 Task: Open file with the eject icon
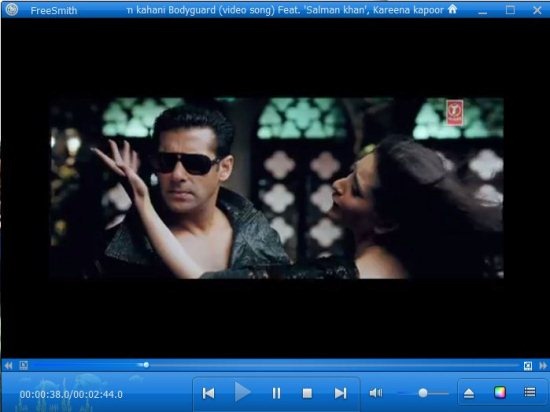(x=469, y=393)
